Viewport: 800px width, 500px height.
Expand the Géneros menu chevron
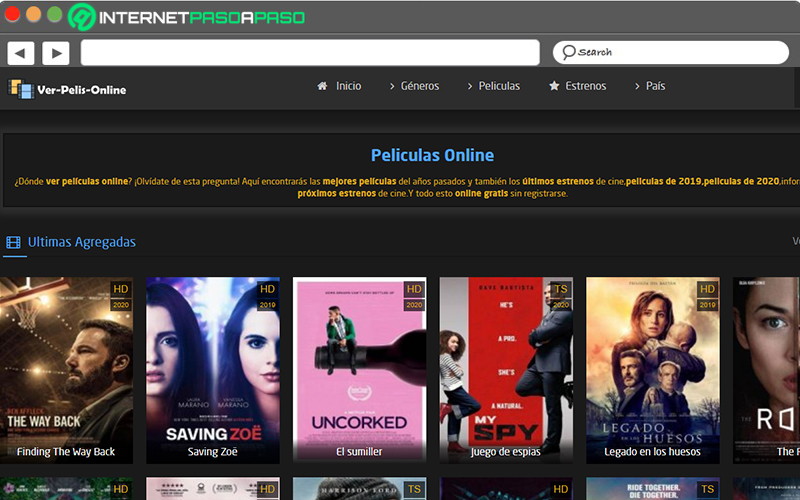click(x=392, y=86)
